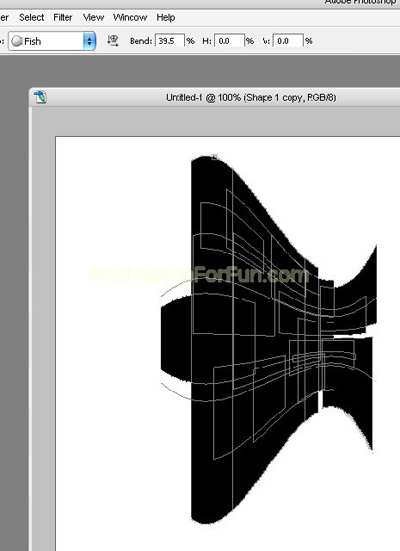Open the Fish warp style dropdown

pyautogui.click(x=52, y=41)
